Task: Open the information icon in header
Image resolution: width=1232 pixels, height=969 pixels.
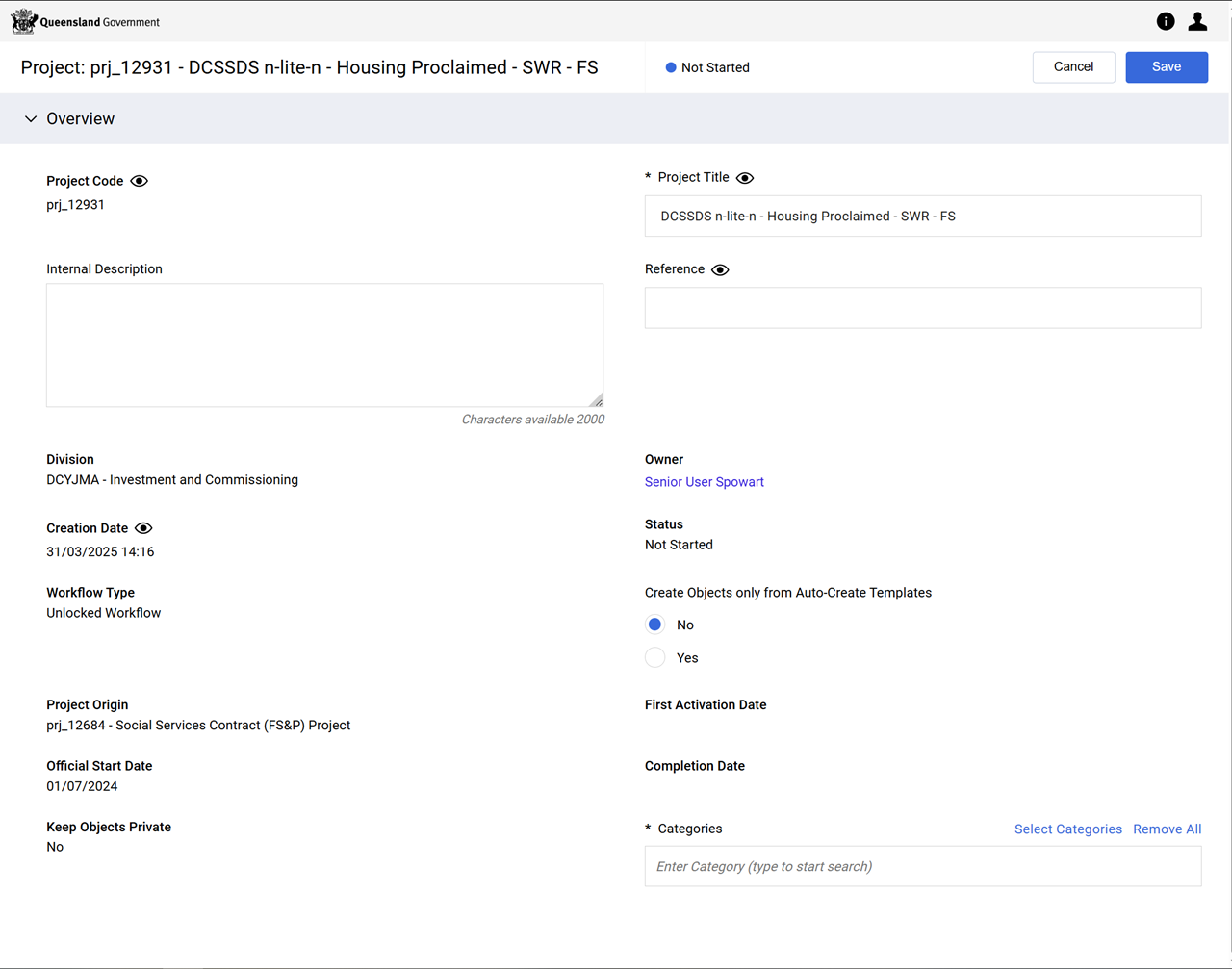Action: point(1166,21)
